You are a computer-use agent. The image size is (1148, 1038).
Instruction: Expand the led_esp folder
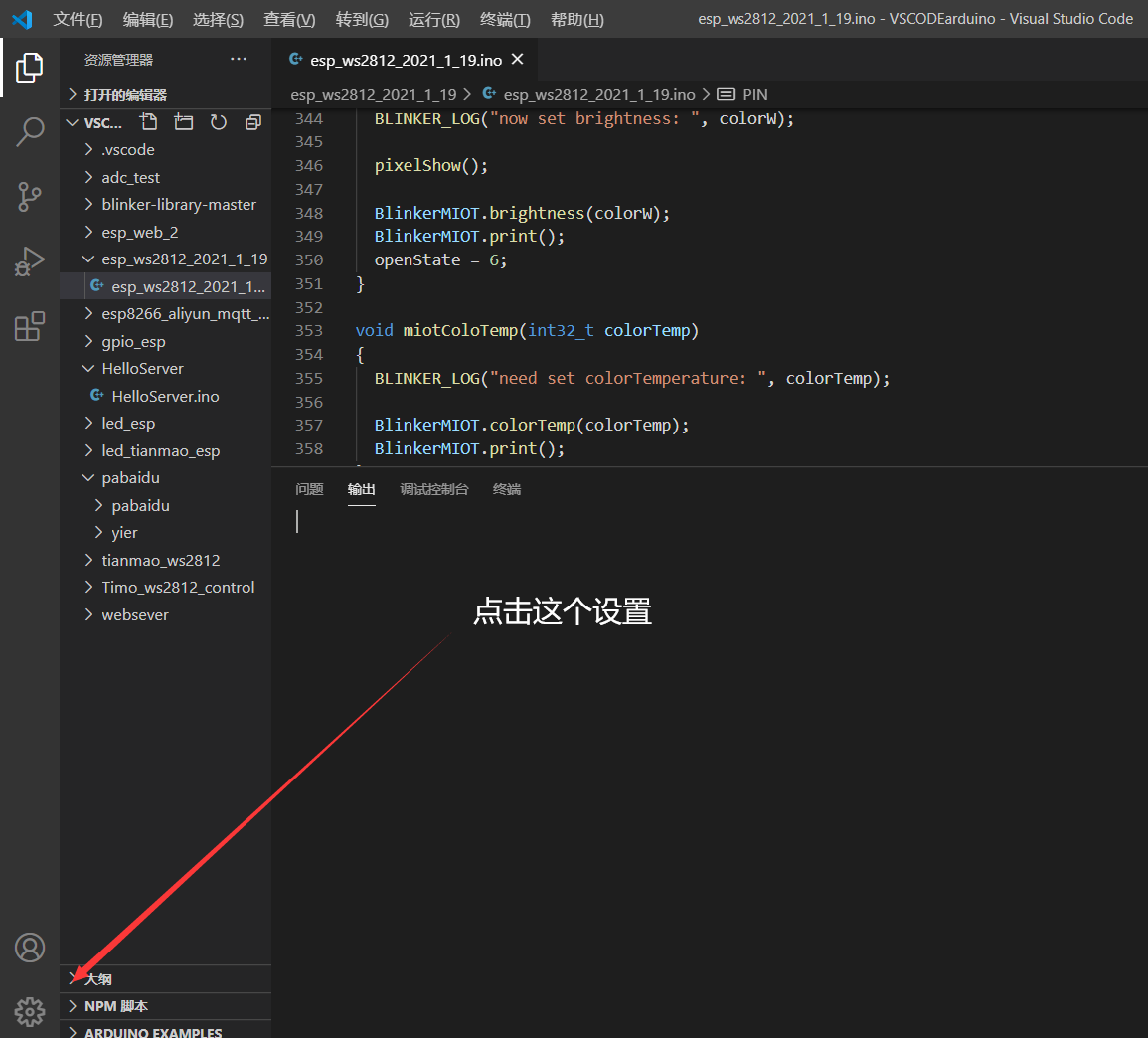pyautogui.click(x=165, y=424)
